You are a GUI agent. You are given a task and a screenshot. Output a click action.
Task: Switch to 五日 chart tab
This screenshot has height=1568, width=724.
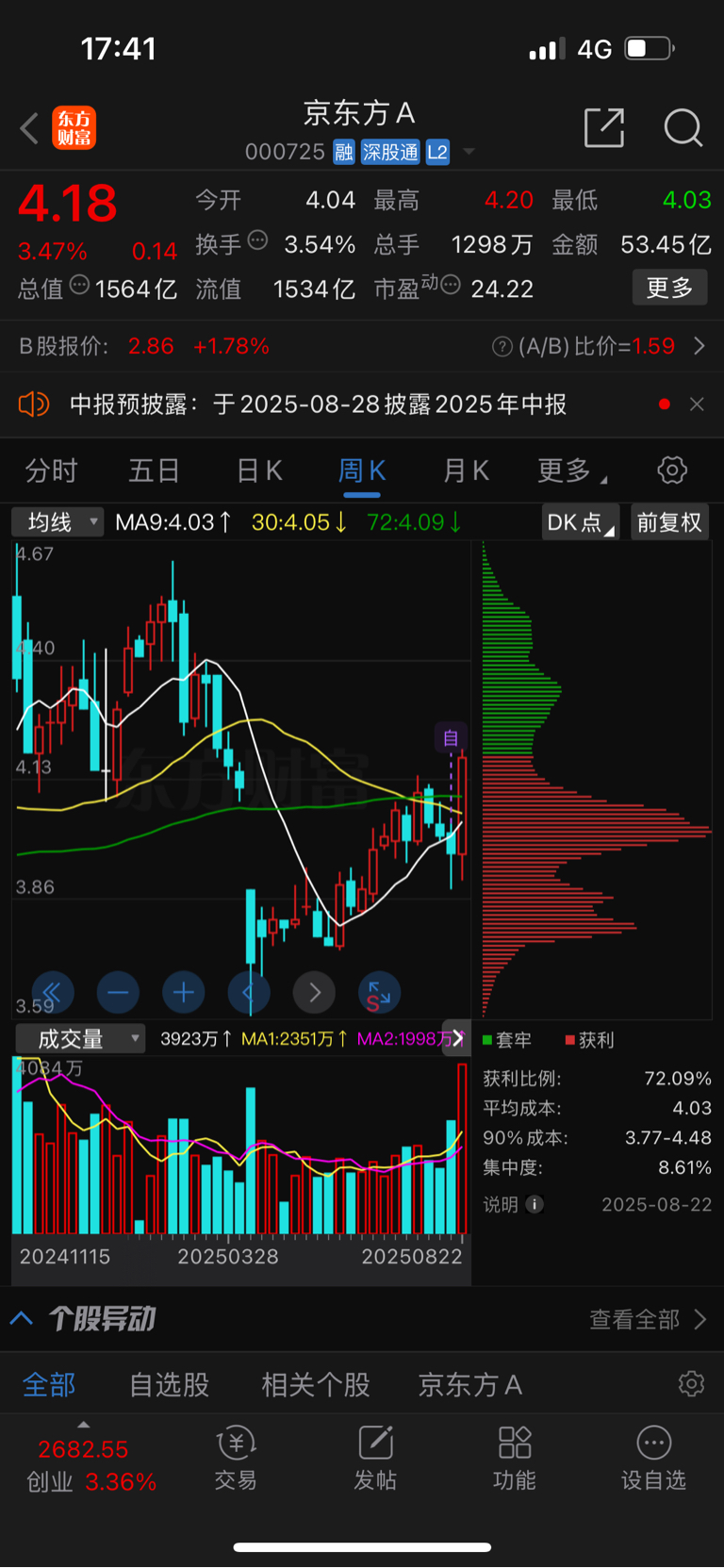[x=154, y=470]
